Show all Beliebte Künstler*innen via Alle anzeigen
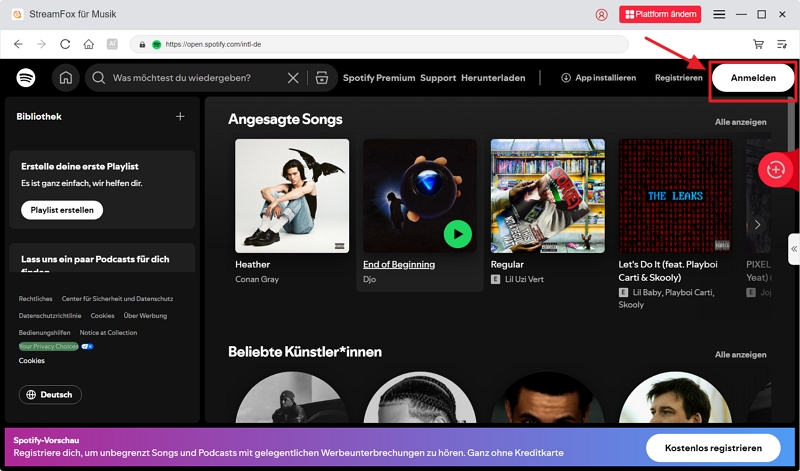This screenshot has height=471, width=800. (740, 355)
